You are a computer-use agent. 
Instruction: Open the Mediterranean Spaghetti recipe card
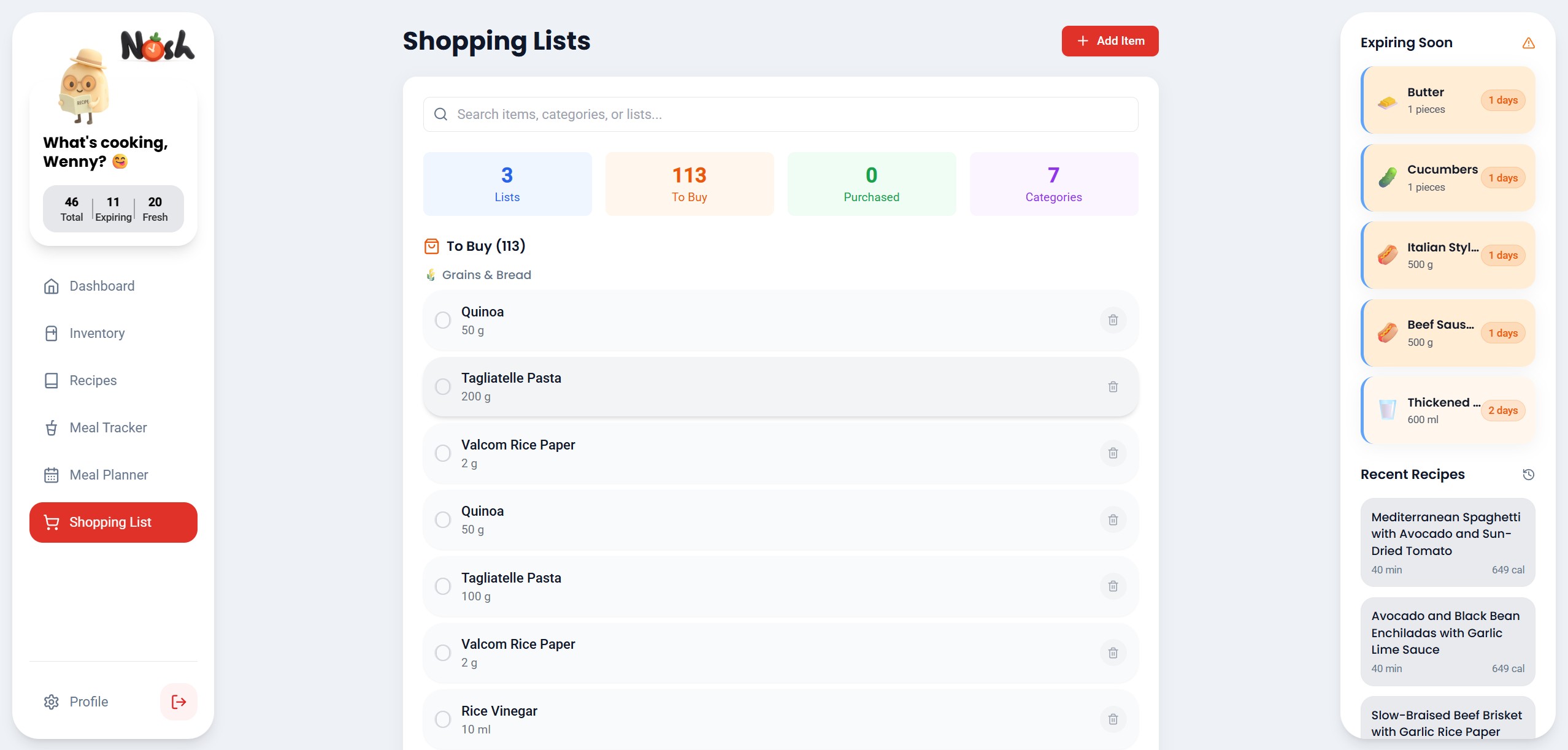coord(1448,542)
